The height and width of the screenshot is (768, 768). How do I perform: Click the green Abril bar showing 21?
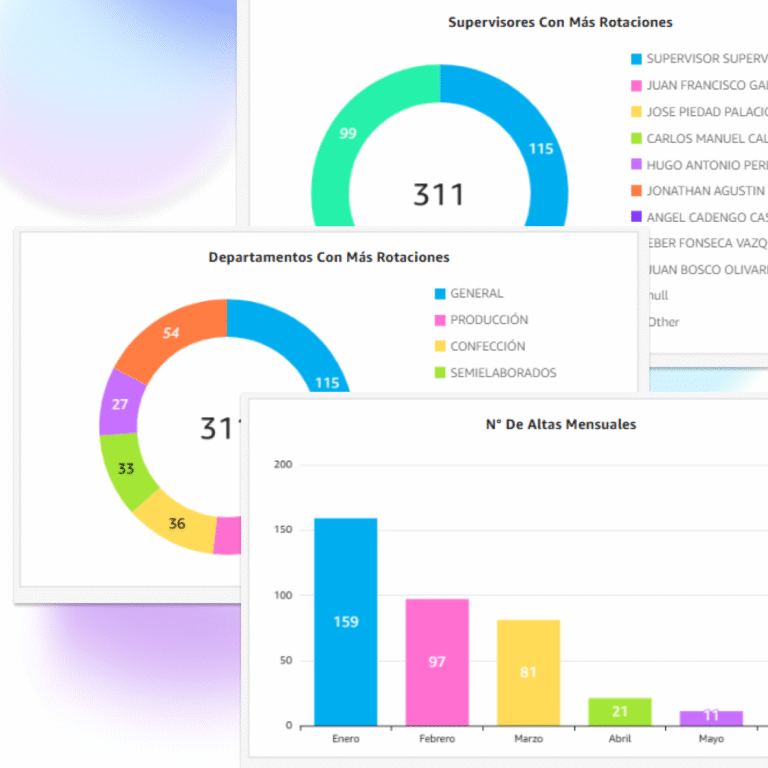point(620,712)
